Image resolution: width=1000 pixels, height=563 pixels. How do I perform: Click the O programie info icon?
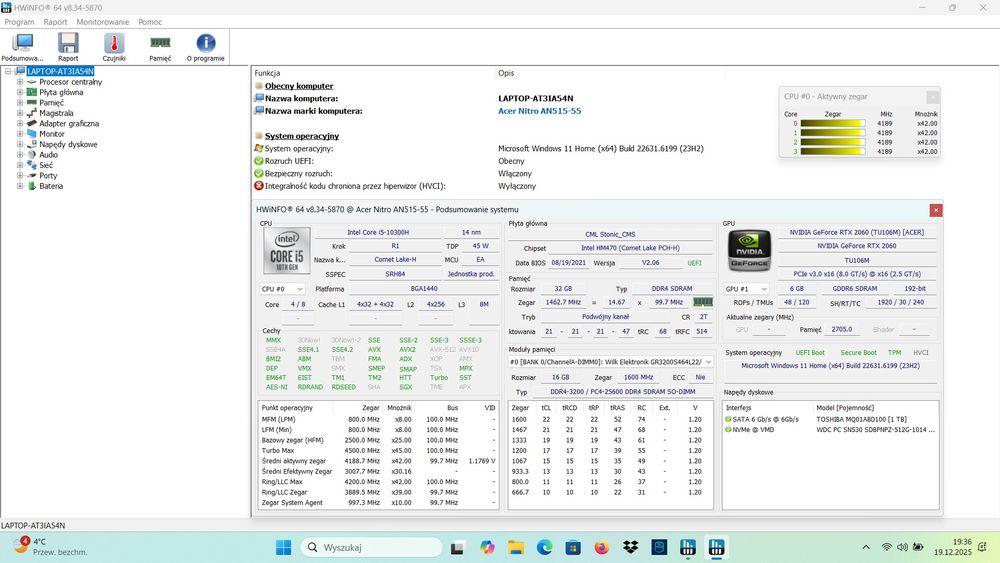click(x=205, y=47)
